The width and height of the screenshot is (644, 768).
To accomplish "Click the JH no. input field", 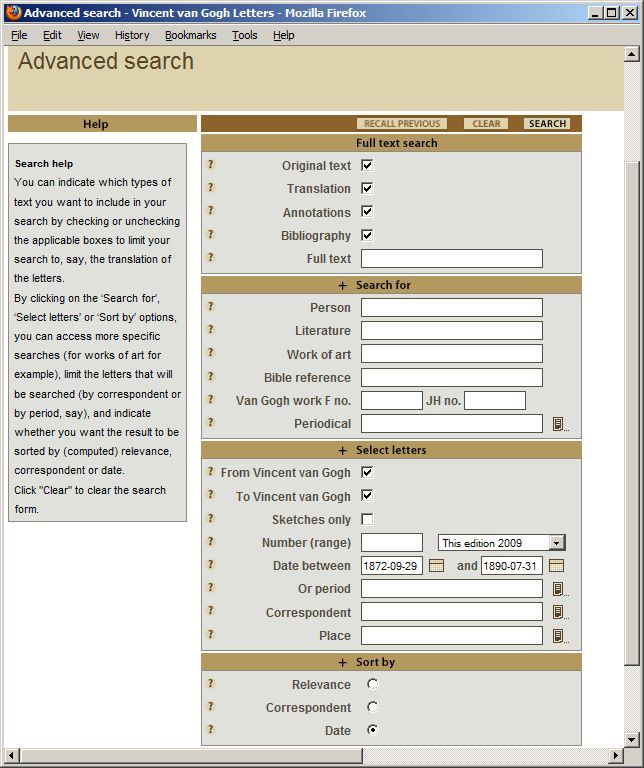I will tap(495, 401).
